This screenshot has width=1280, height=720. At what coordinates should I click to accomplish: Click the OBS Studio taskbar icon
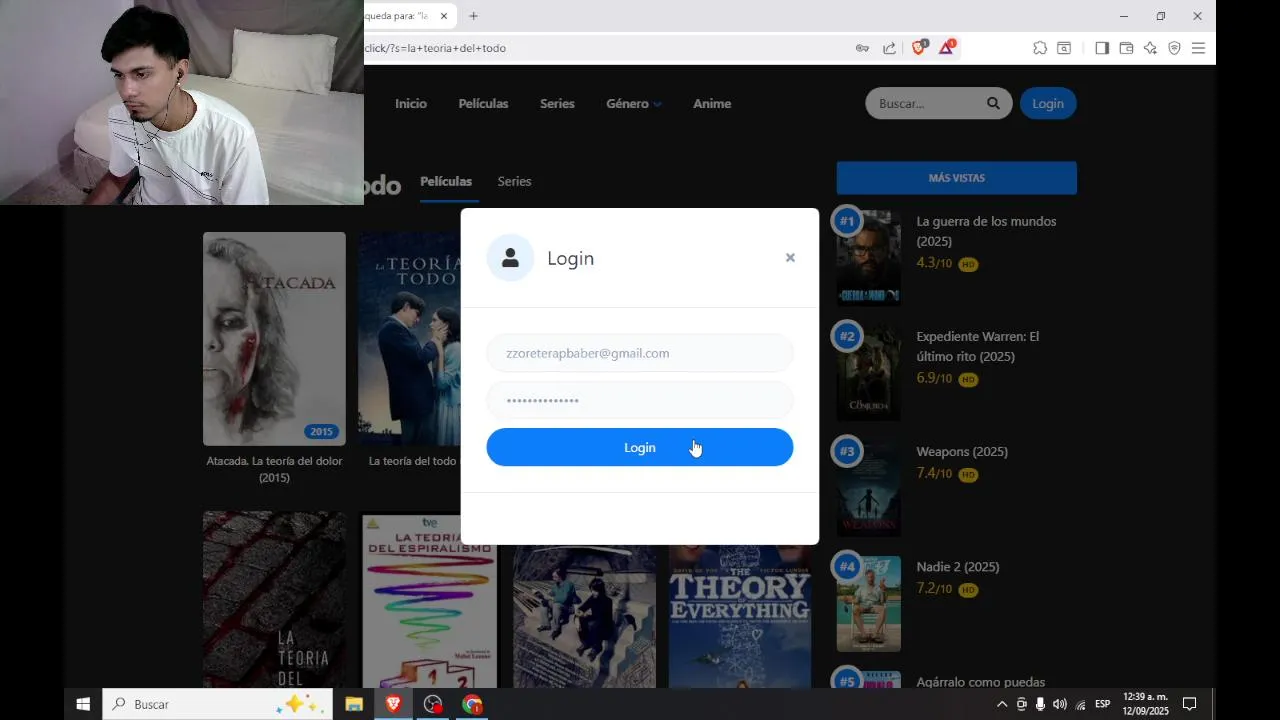coord(433,704)
